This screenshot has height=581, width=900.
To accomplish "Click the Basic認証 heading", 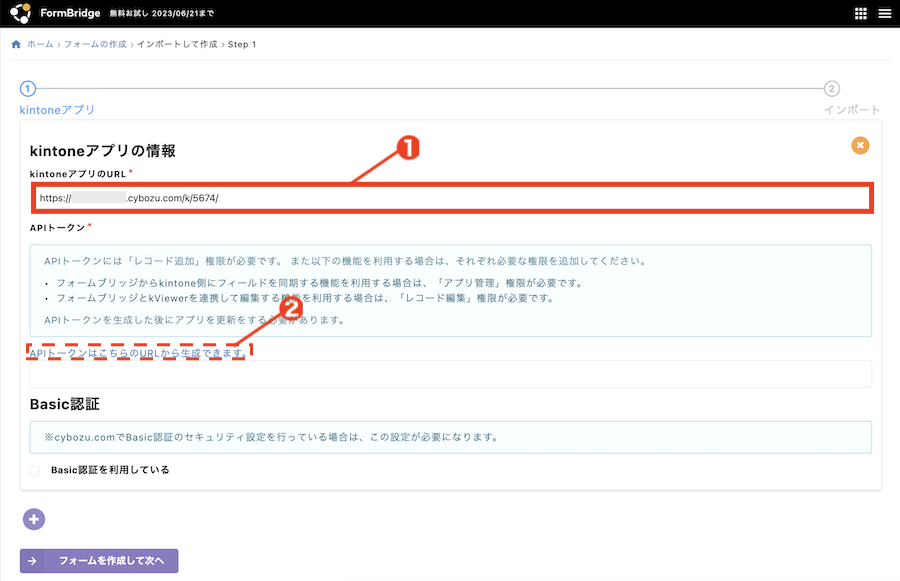I will (65, 404).
